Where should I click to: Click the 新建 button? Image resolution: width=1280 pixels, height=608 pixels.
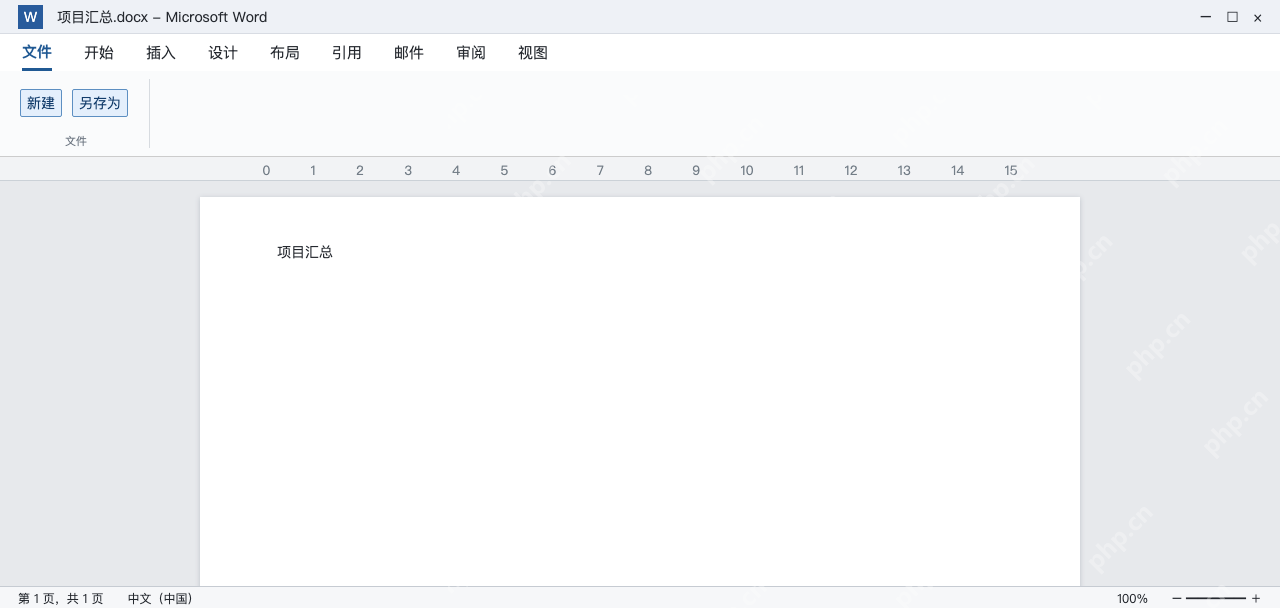41,103
